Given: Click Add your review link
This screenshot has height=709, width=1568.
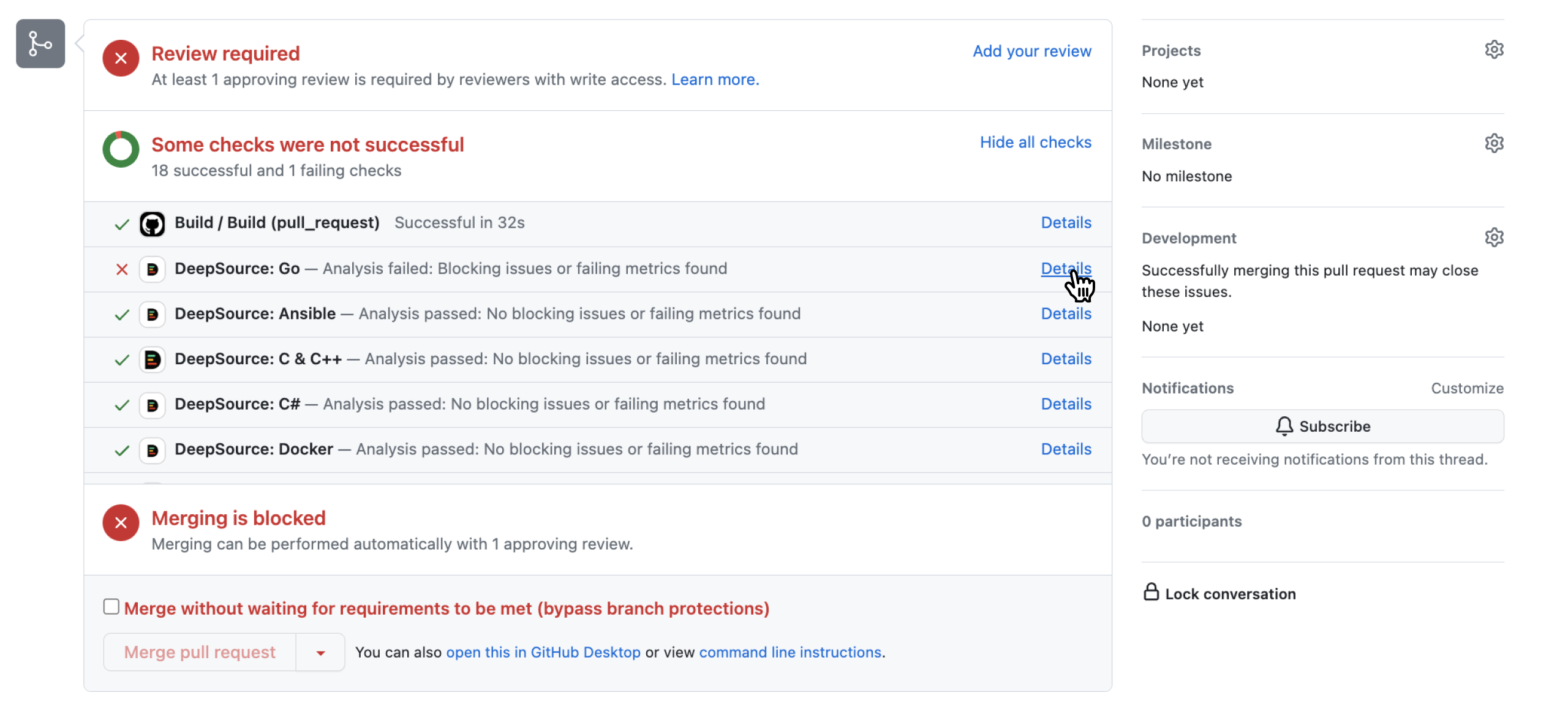Looking at the screenshot, I should point(1031,51).
